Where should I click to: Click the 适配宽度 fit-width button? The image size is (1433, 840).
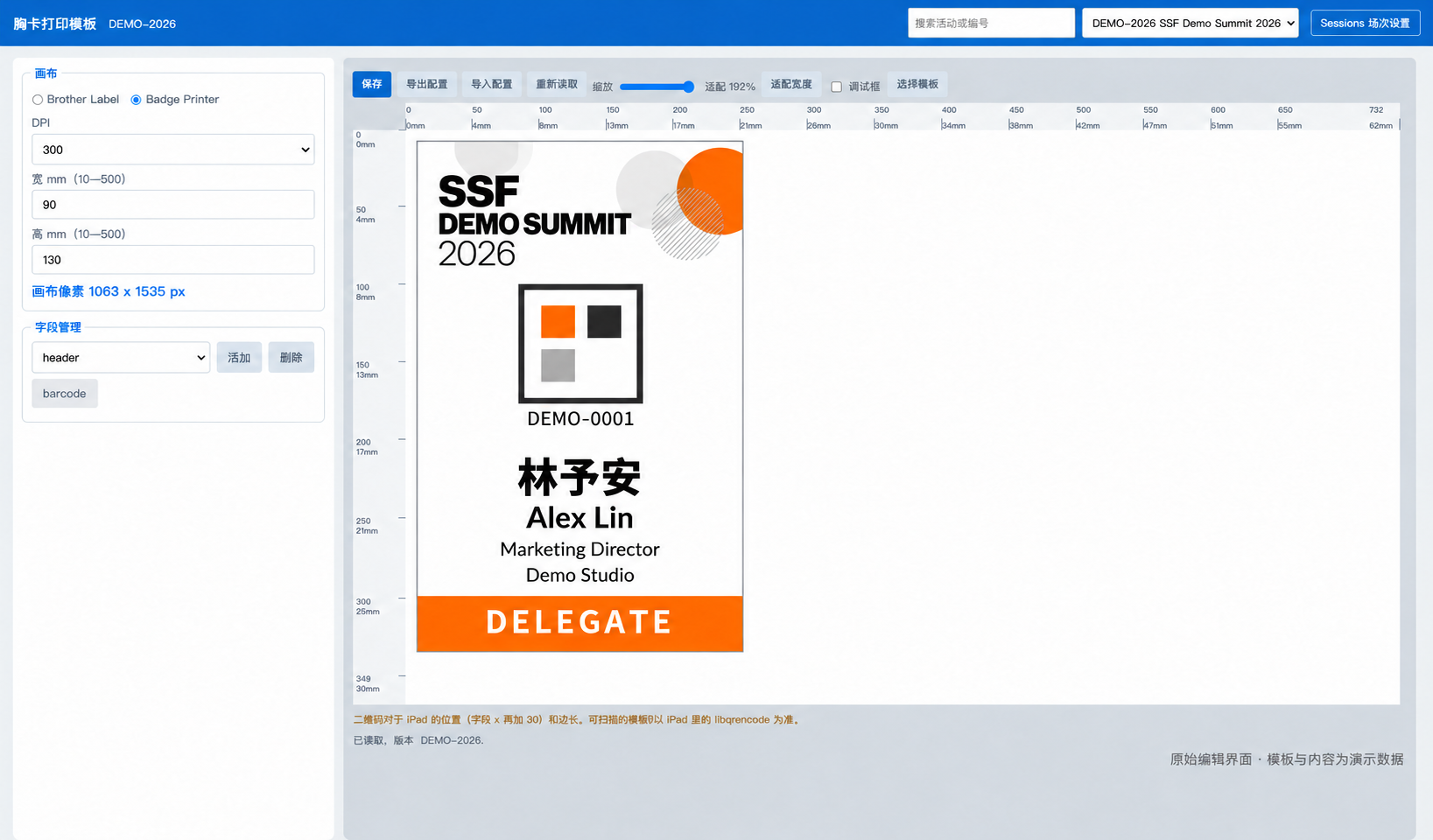[791, 84]
